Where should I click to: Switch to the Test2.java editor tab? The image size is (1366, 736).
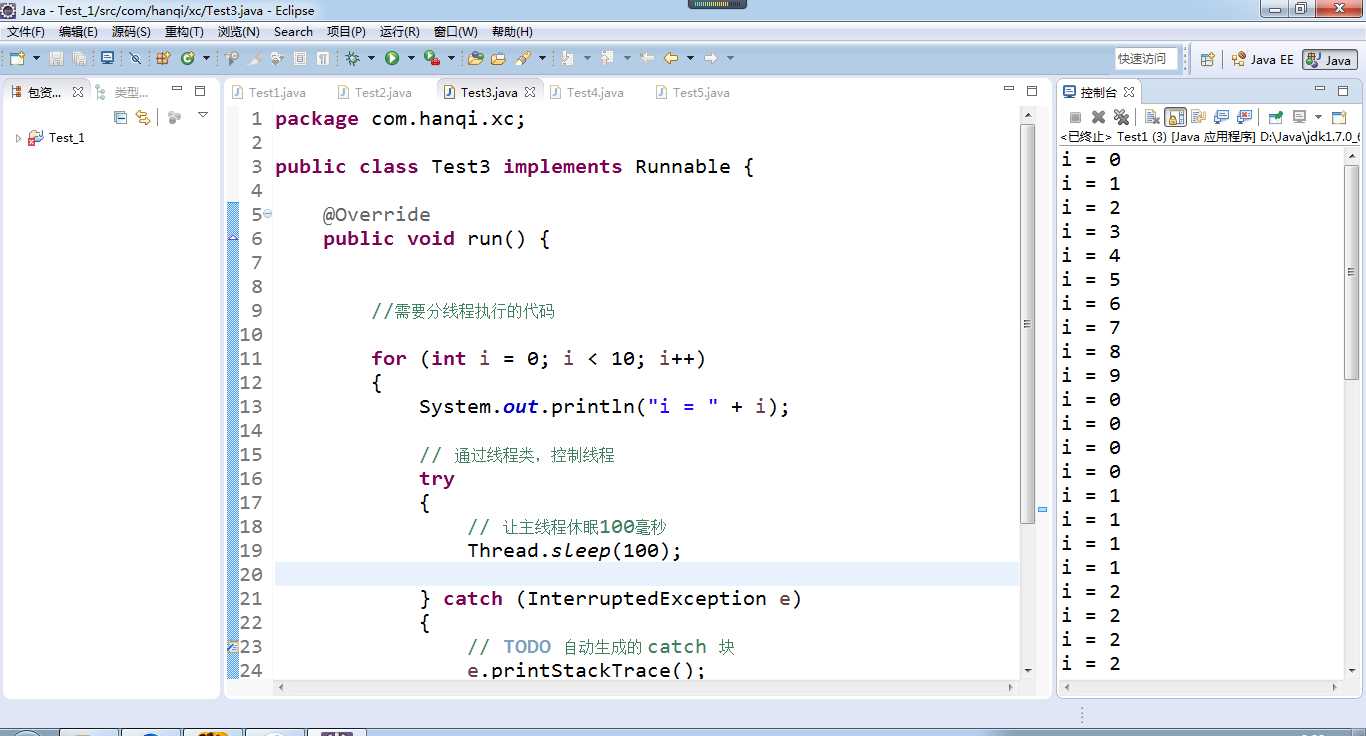[374, 92]
